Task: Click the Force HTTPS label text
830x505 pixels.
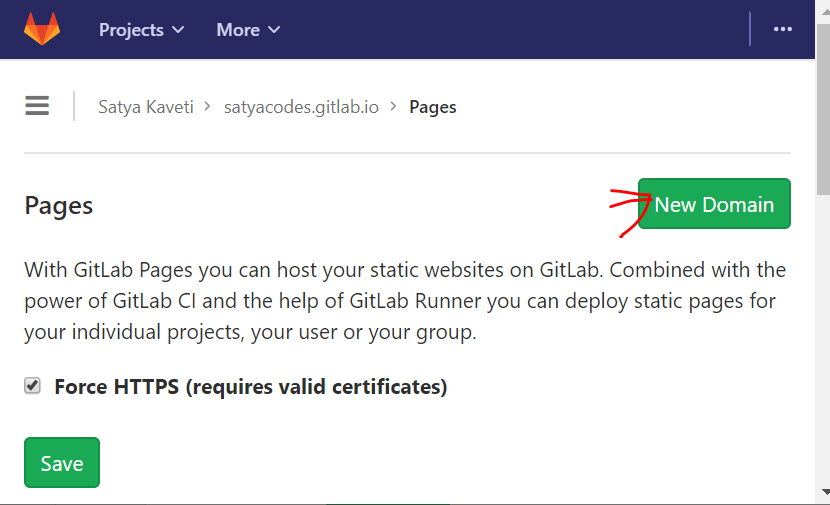Action: coord(250,386)
